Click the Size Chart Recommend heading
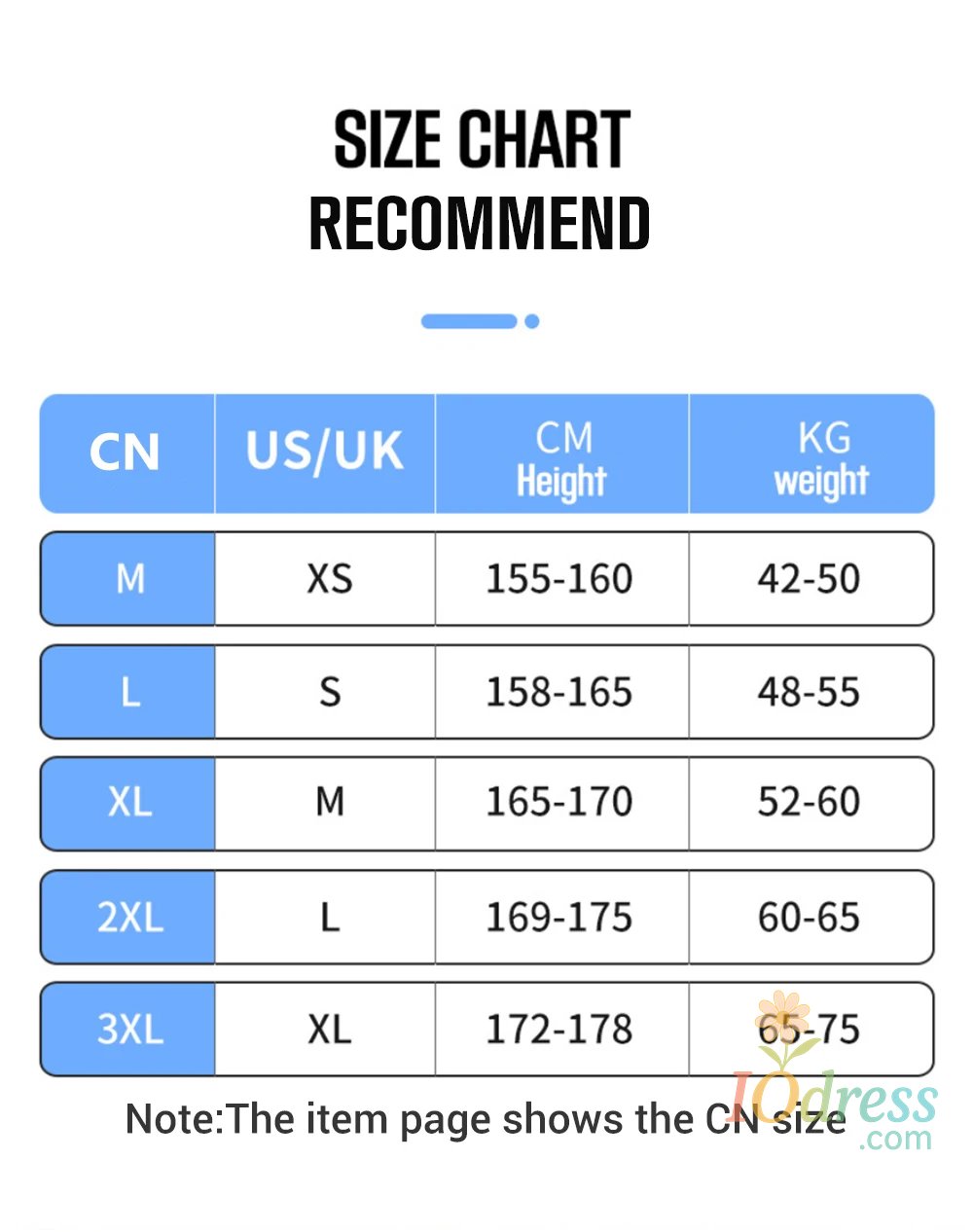 tap(481, 180)
